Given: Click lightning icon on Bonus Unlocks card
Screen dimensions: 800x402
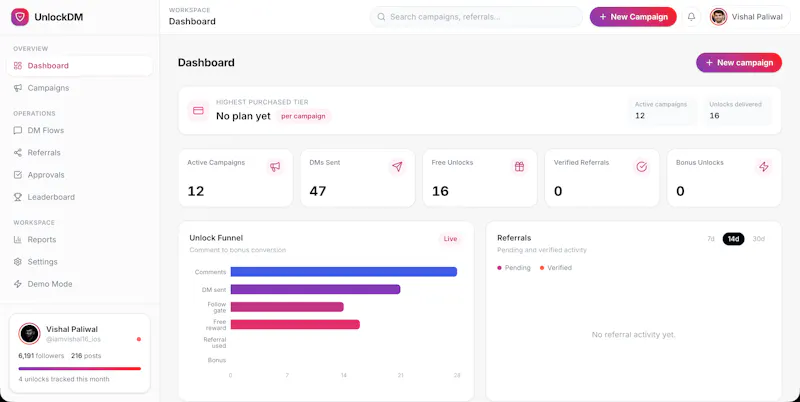Looking at the screenshot, I should [x=764, y=166].
